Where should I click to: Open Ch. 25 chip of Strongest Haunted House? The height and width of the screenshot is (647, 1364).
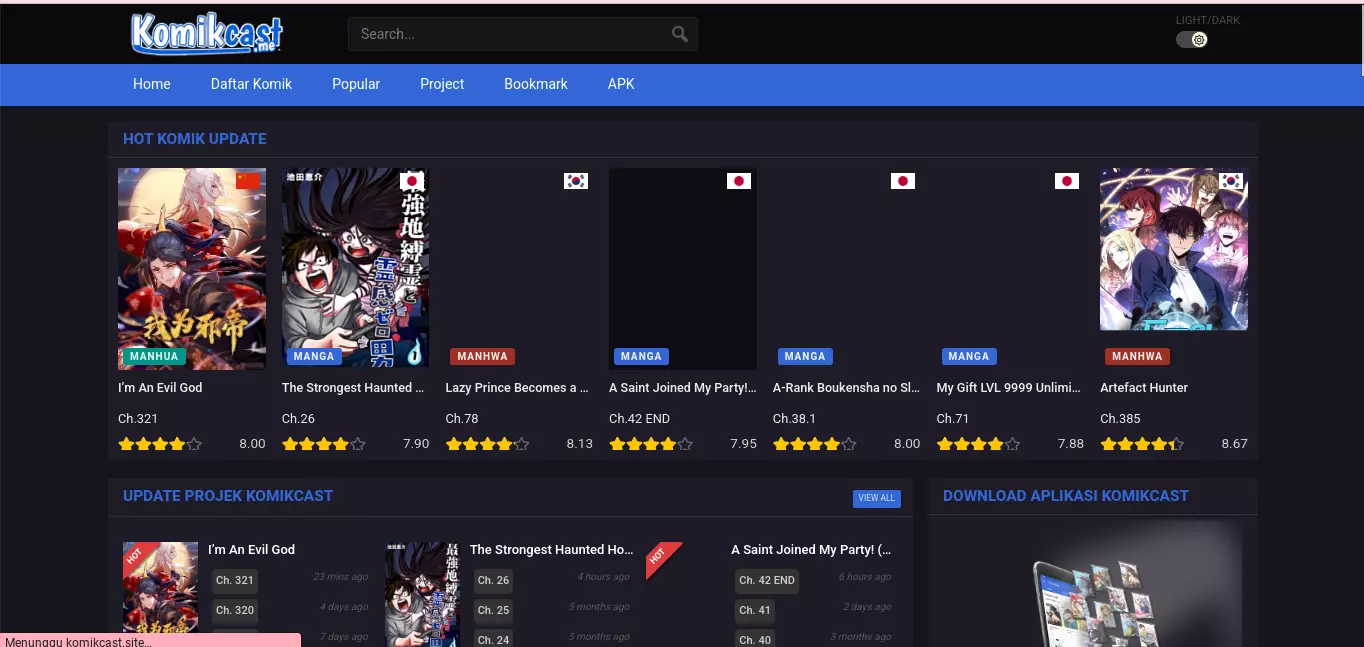(x=493, y=610)
